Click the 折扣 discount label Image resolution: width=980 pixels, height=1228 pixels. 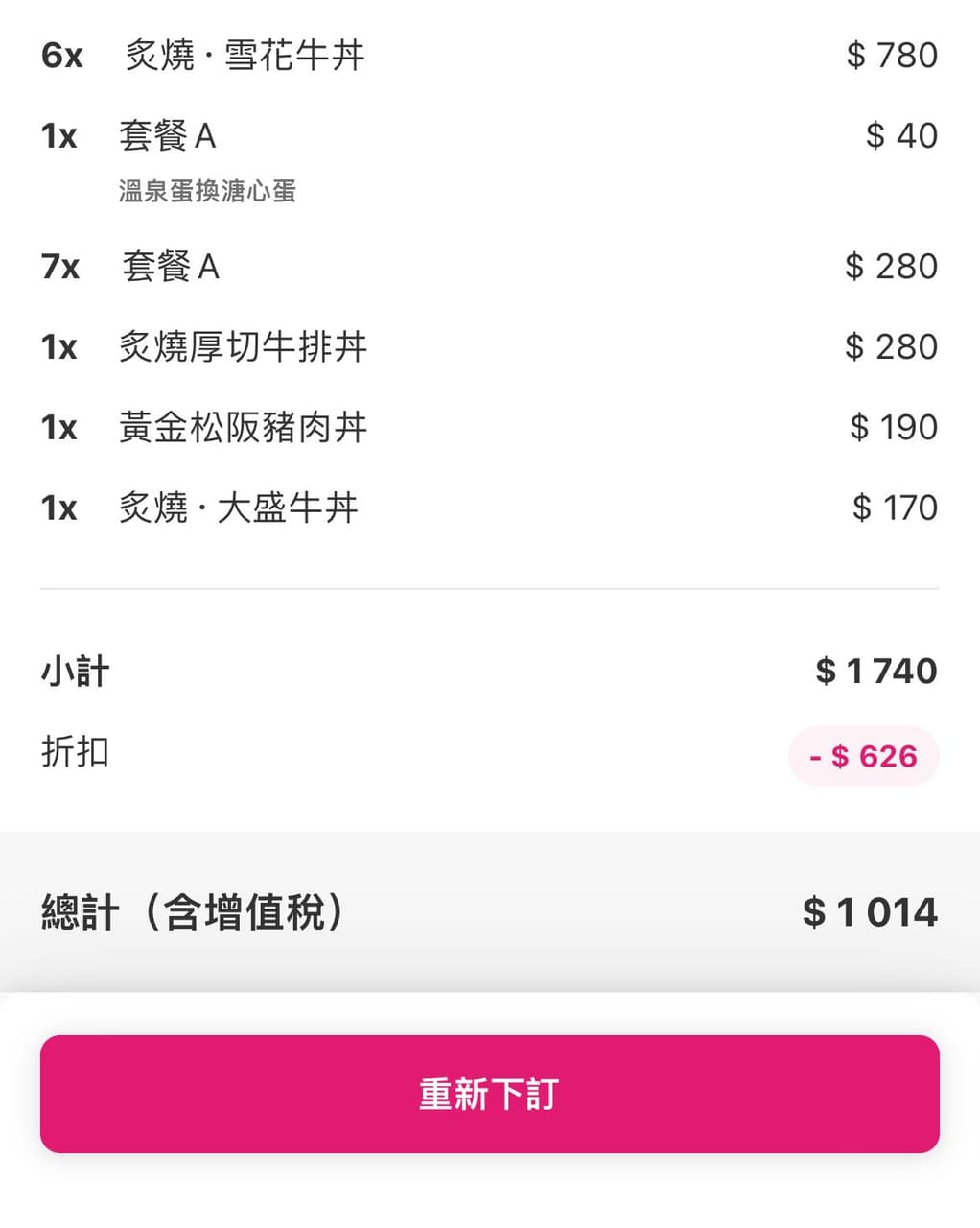point(75,751)
